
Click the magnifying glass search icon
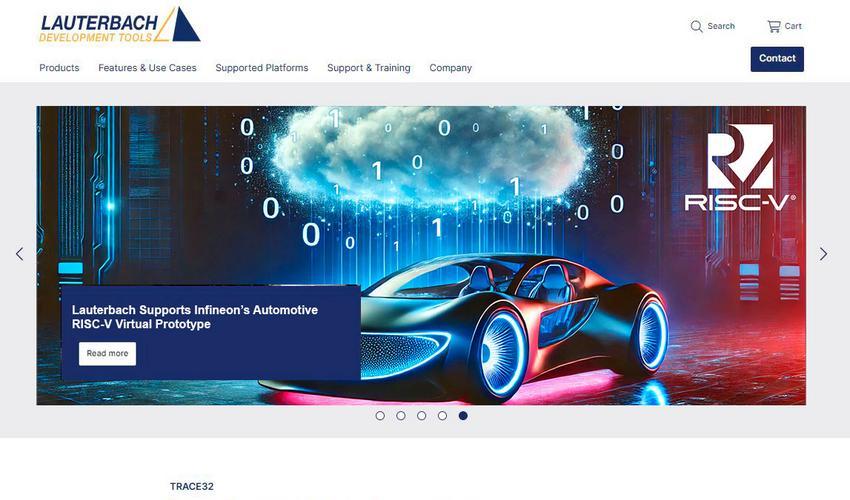[696, 26]
